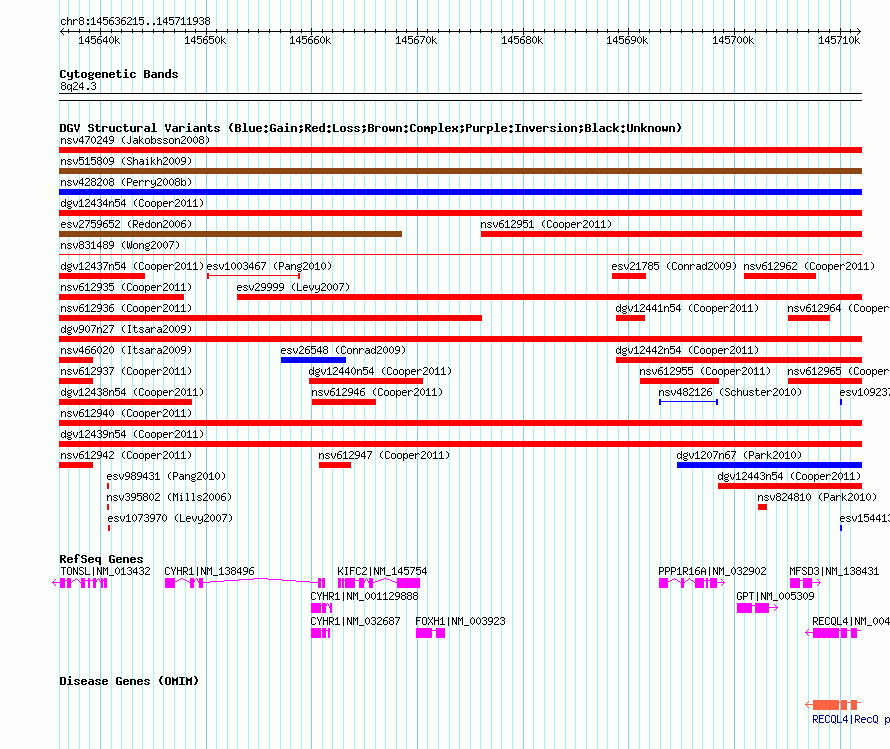The height and width of the screenshot is (749, 890).
Task: Click the orange RECQL4 OMIM gene glyph
Action: point(833,705)
